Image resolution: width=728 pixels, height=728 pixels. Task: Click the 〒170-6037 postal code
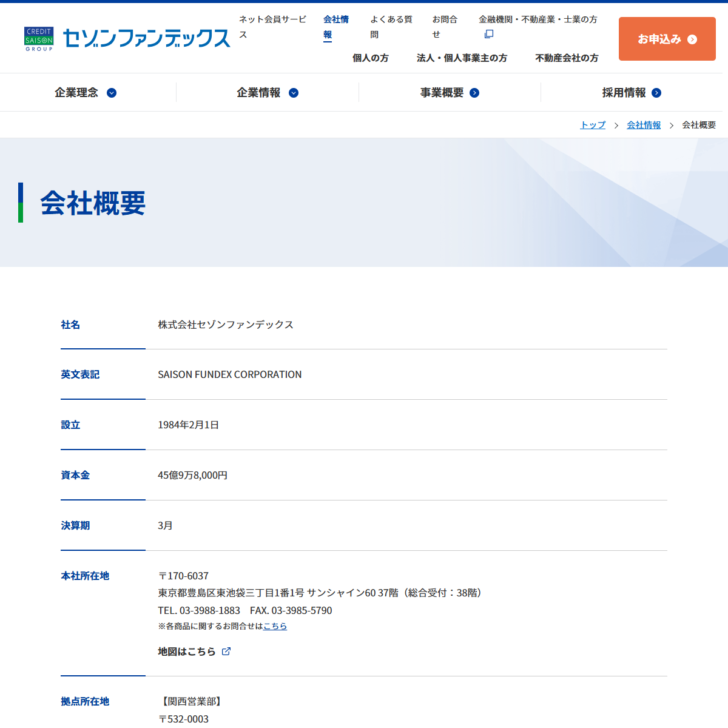[x=183, y=576]
